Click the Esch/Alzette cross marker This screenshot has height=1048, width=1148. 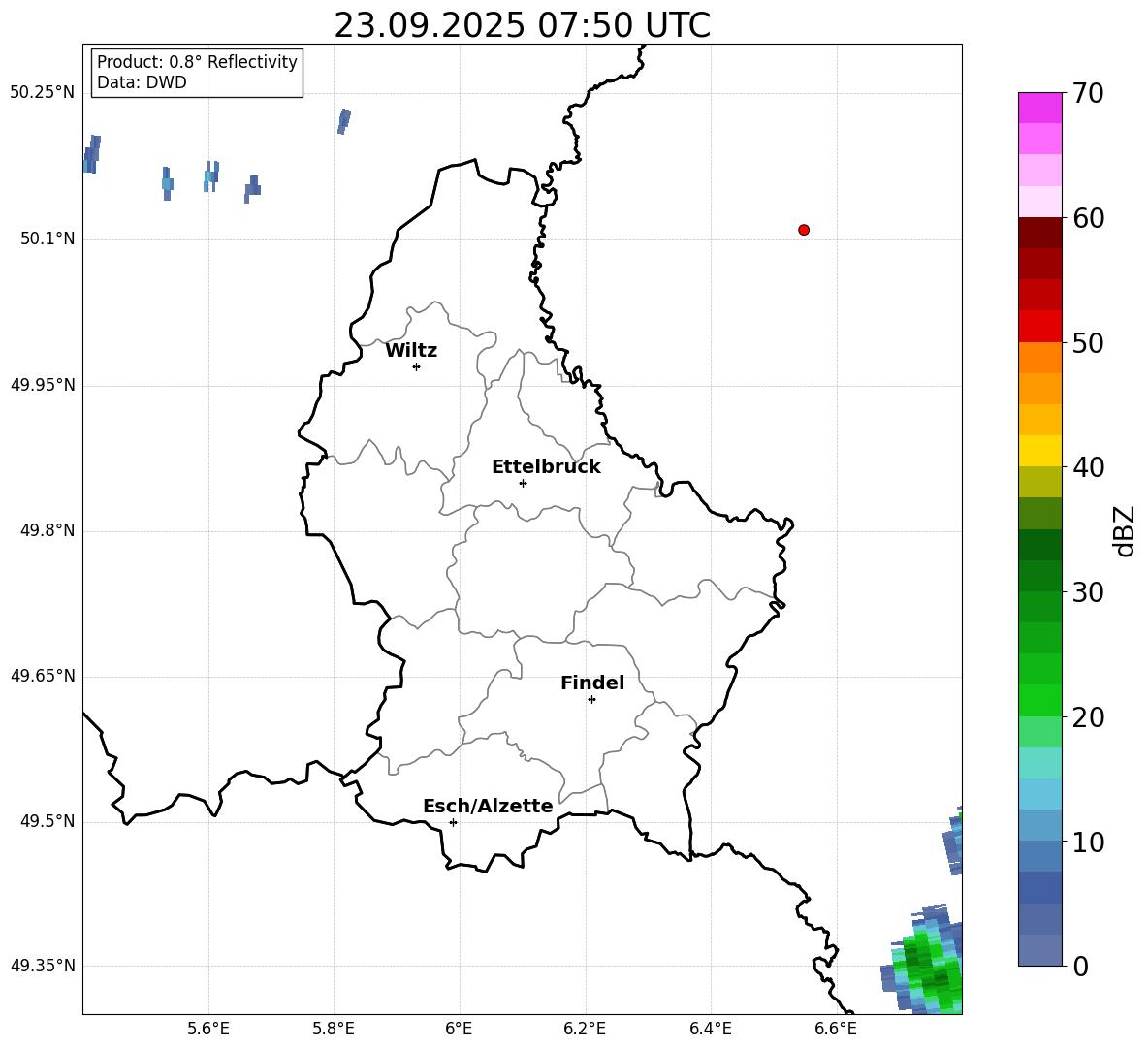(x=453, y=822)
